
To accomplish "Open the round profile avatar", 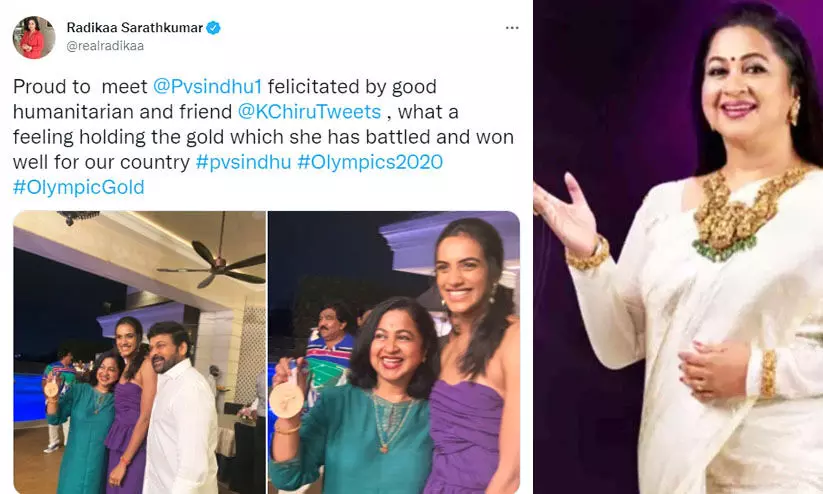I will tap(34, 37).
